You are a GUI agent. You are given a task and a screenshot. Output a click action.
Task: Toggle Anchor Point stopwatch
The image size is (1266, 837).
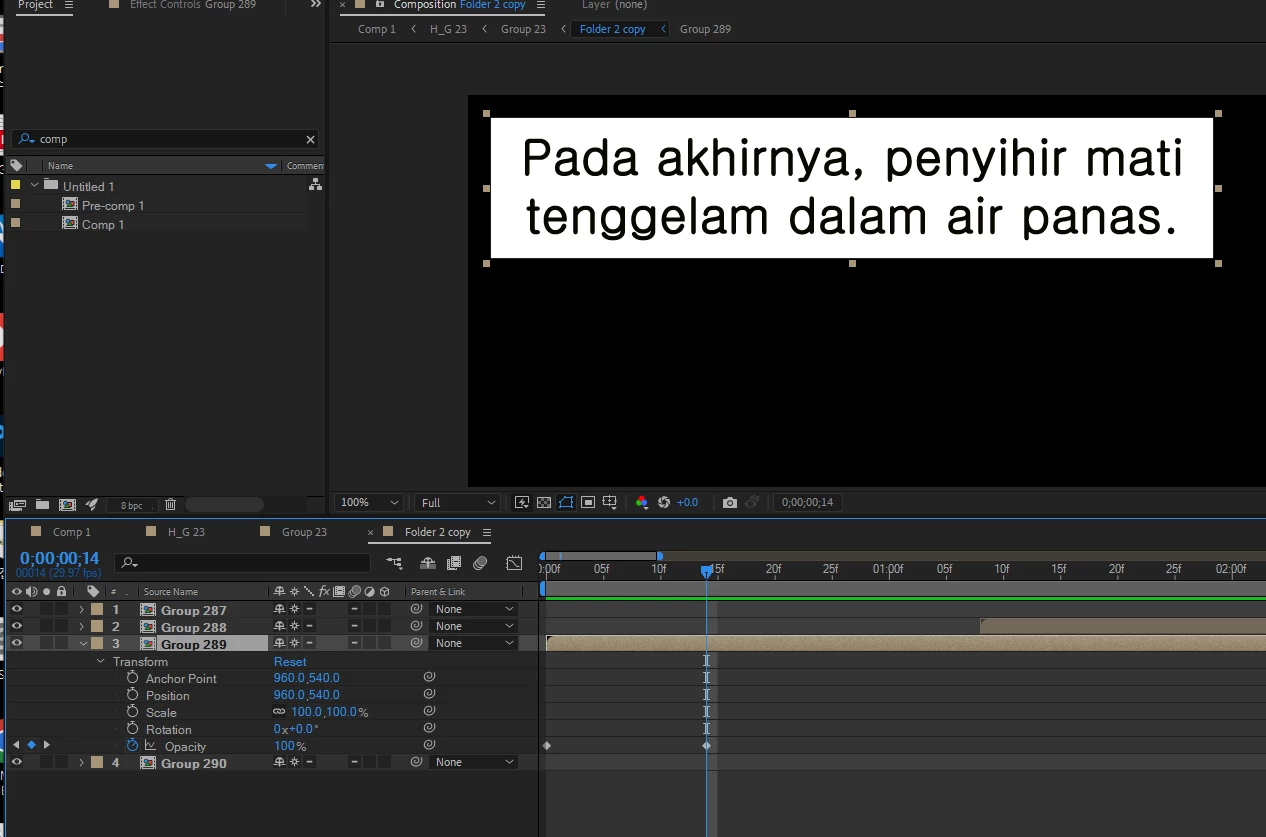click(x=132, y=678)
